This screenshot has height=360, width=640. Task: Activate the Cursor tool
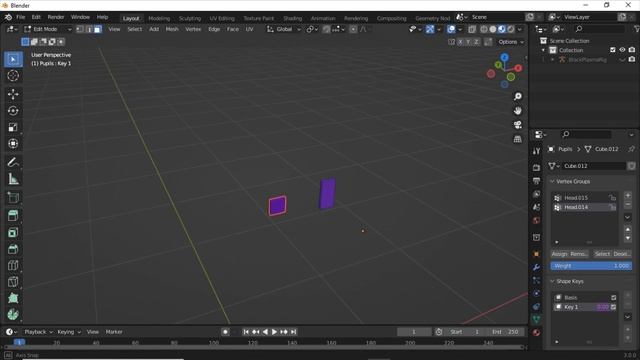click(13, 76)
